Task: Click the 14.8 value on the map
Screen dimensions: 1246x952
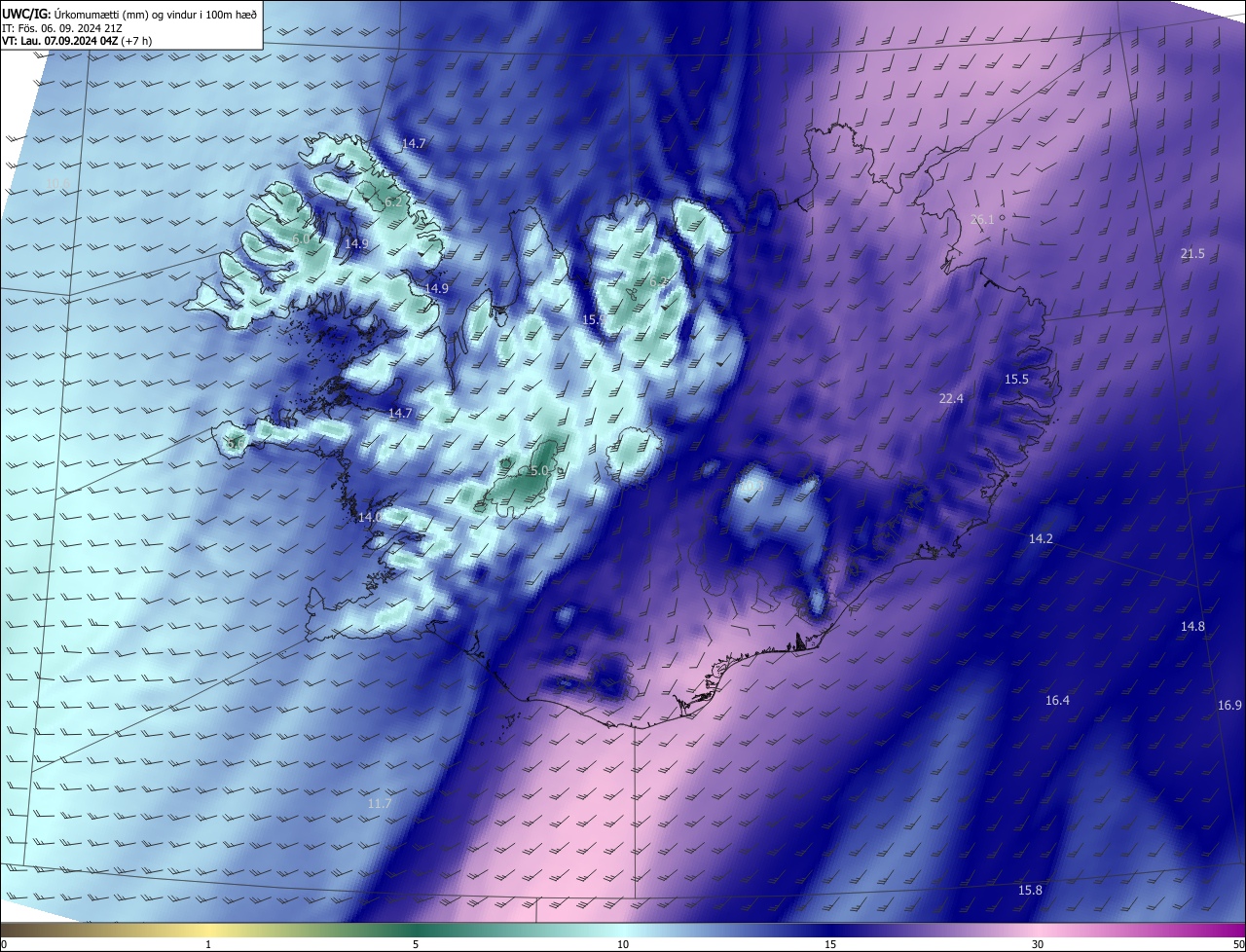Action: point(1192,626)
